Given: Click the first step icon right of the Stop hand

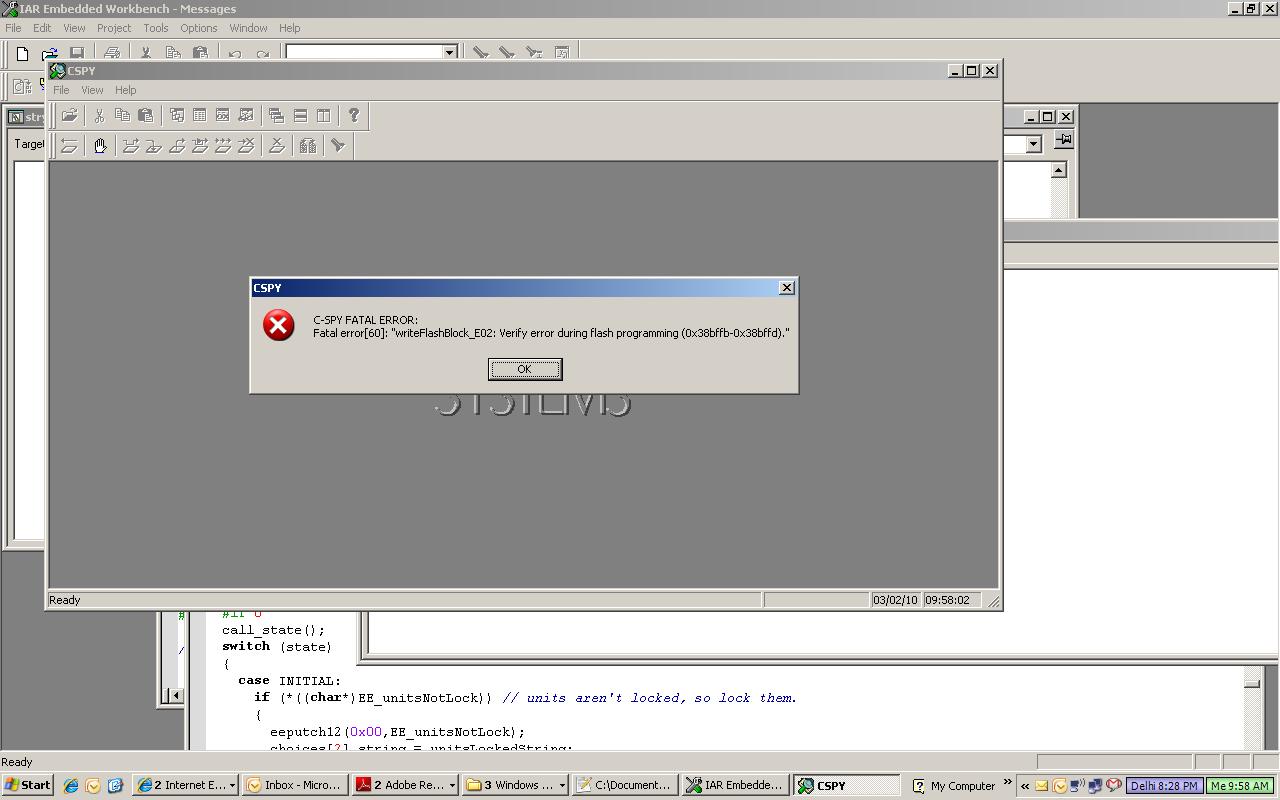Looking at the screenshot, I should coord(130,146).
